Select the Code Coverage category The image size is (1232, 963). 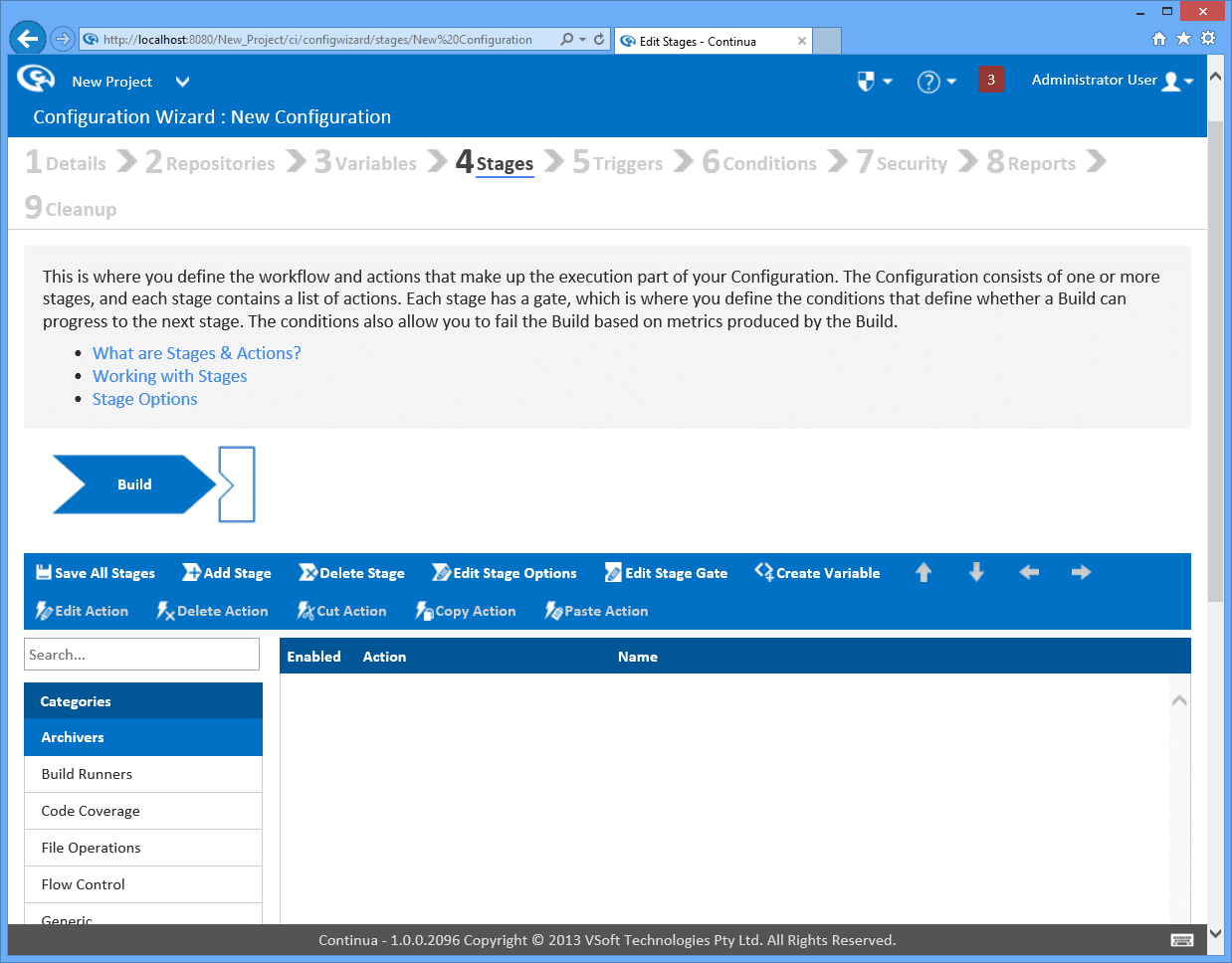[143, 811]
